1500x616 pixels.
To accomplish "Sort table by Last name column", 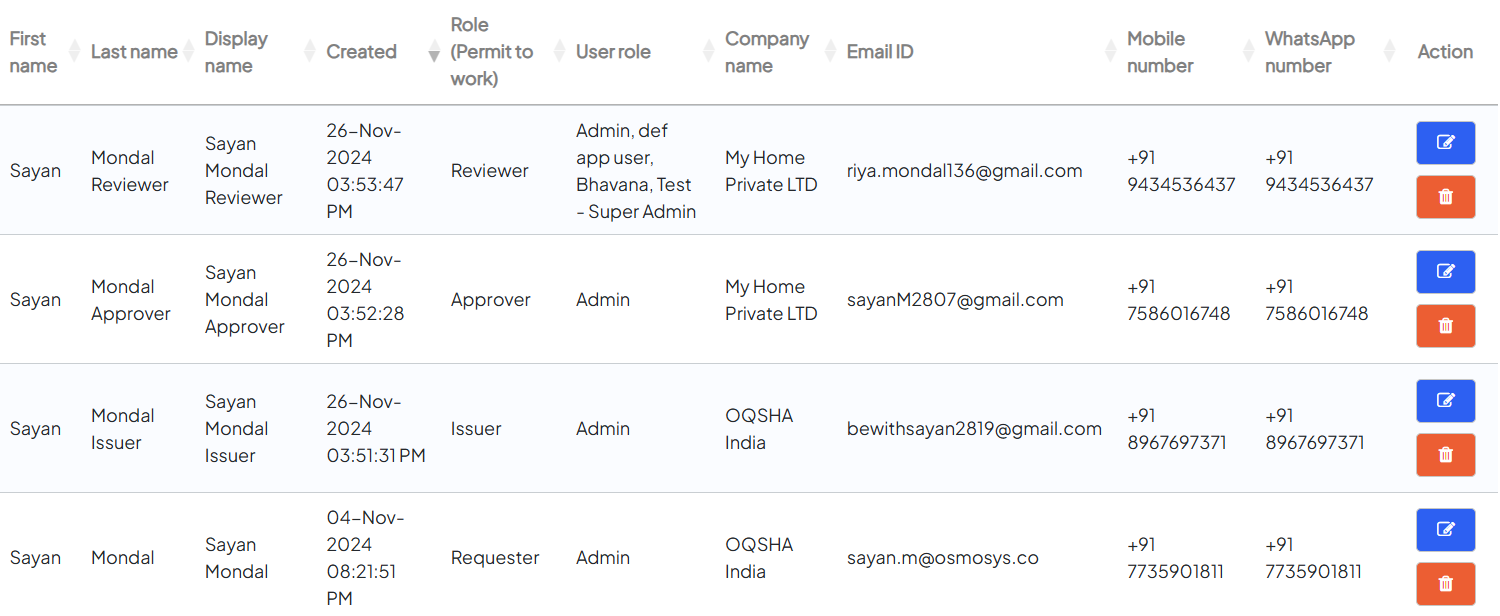I will coord(134,52).
